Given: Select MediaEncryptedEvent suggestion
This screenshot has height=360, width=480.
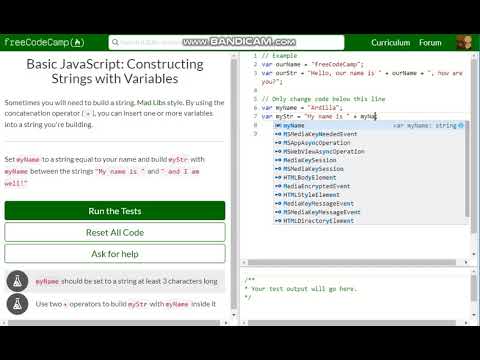Looking at the screenshot, I should tap(369, 186).
